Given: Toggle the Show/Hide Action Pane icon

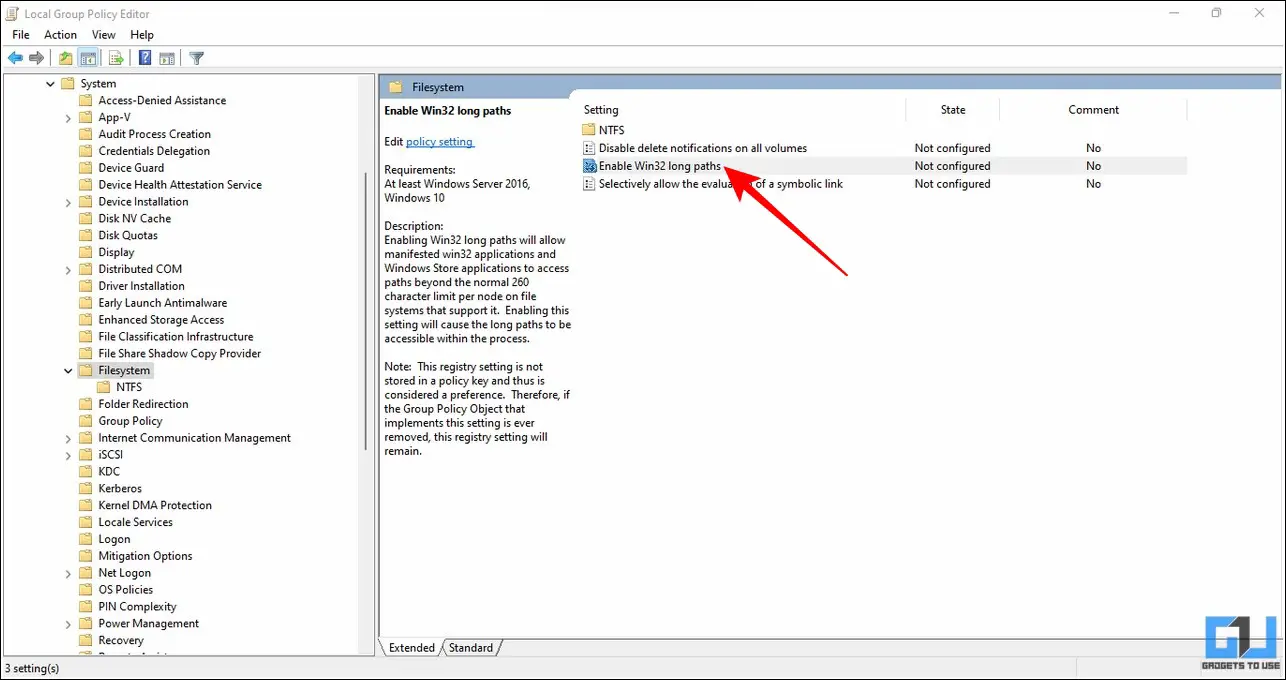Looking at the screenshot, I should pyautogui.click(x=167, y=58).
